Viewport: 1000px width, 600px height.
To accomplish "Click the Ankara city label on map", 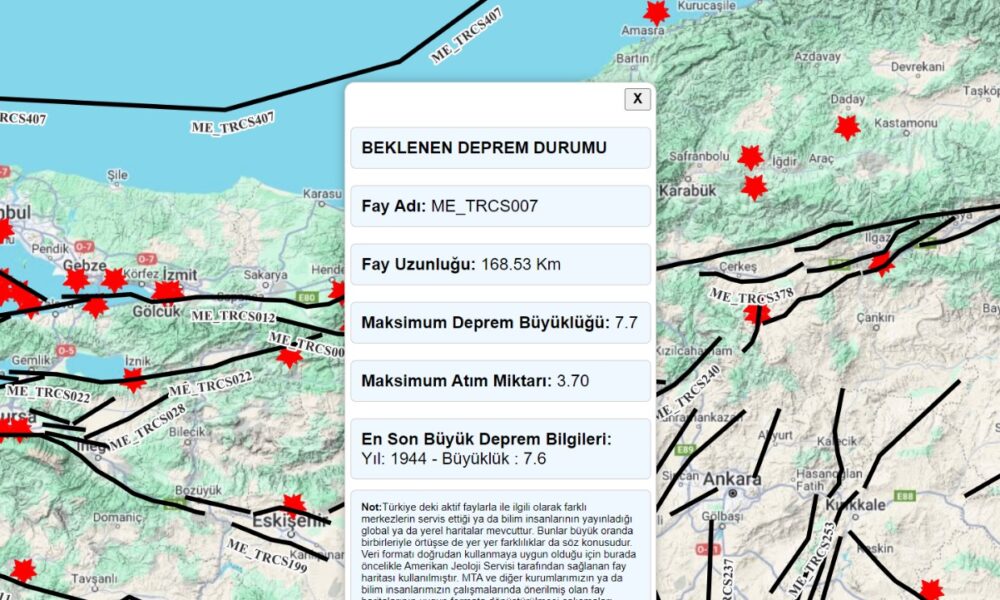I will click(732, 480).
